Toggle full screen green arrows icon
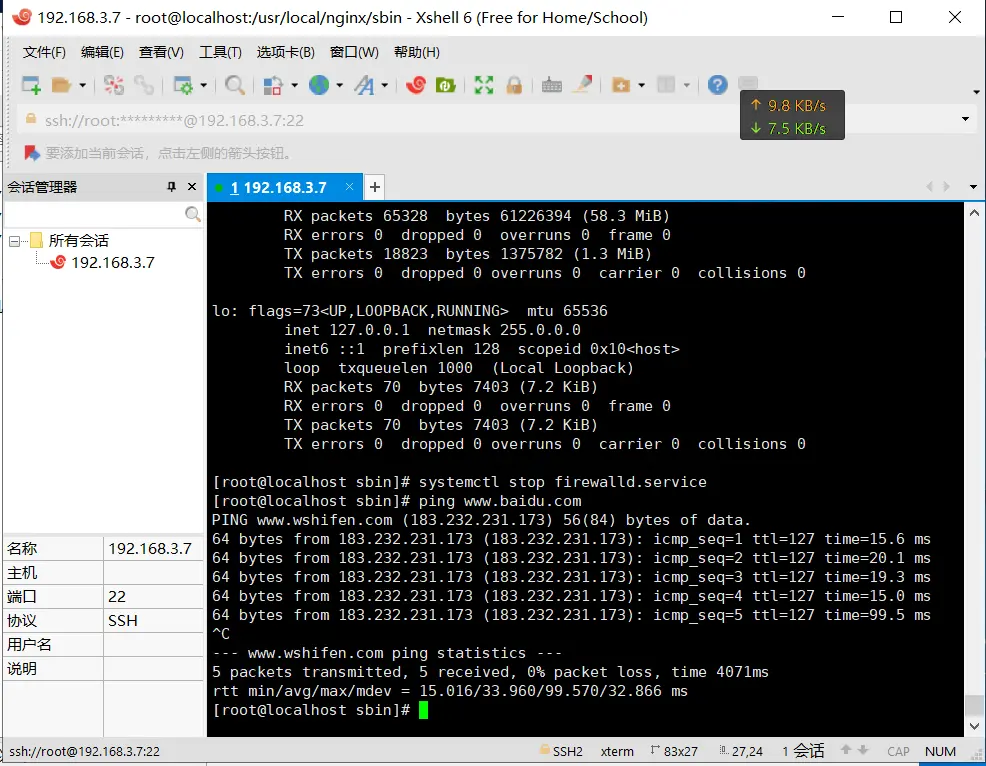 (484, 85)
